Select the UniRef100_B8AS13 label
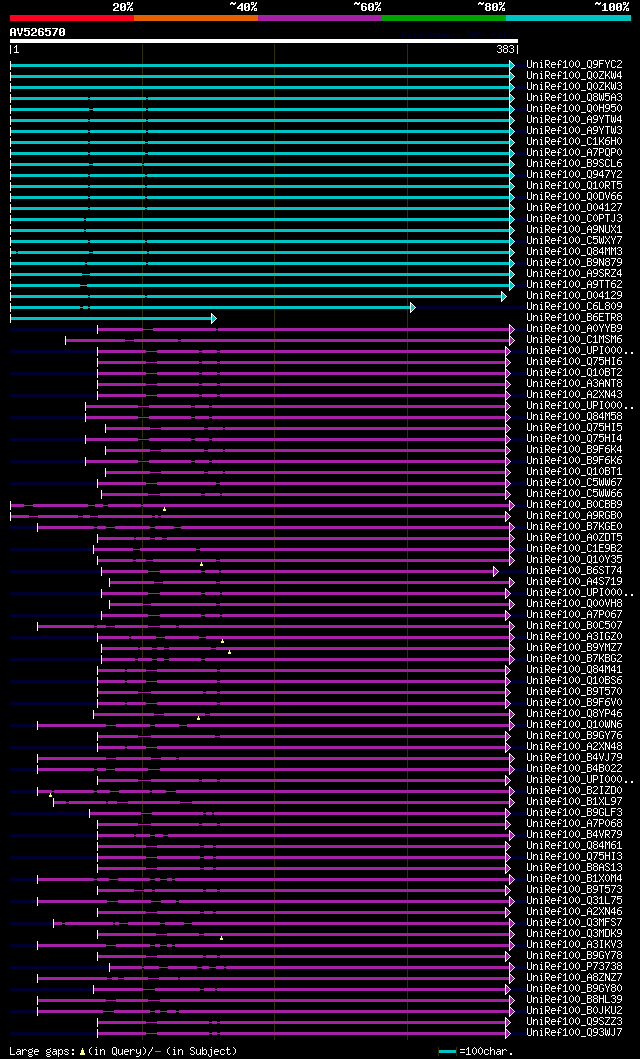 click(575, 869)
